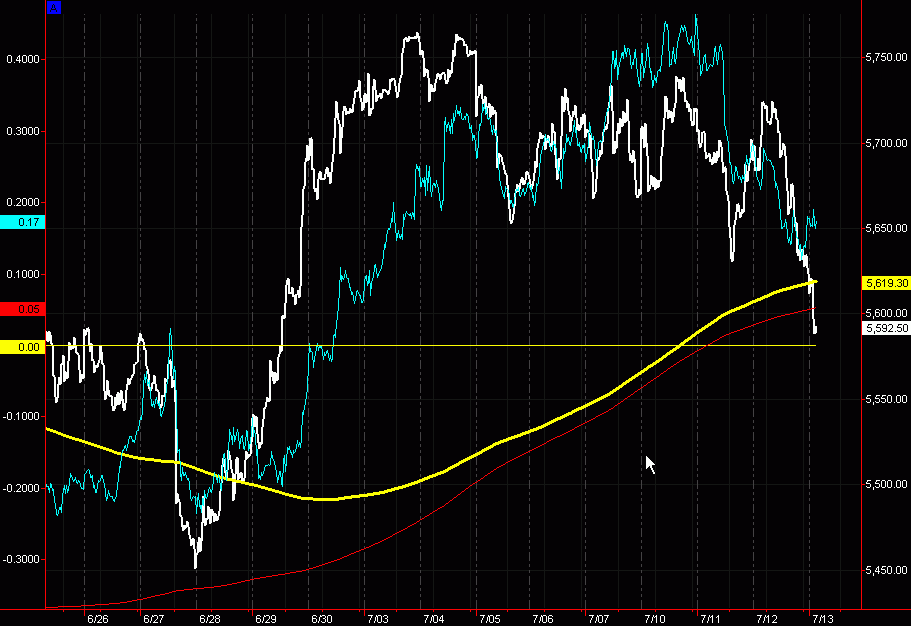Screen dimensions: 911x626
Task: Click the -0.2000 left axis label
Action: [21, 488]
